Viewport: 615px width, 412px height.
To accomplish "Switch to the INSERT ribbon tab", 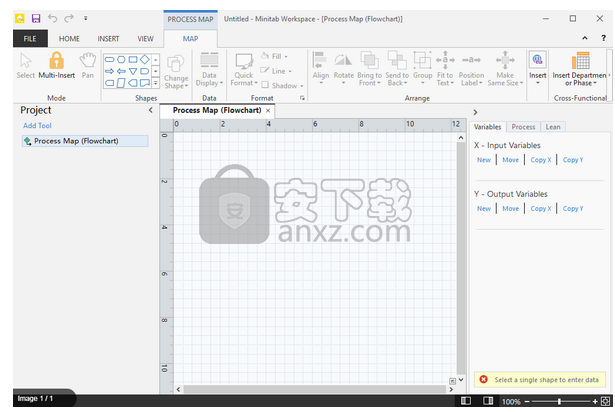I will (108, 38).
